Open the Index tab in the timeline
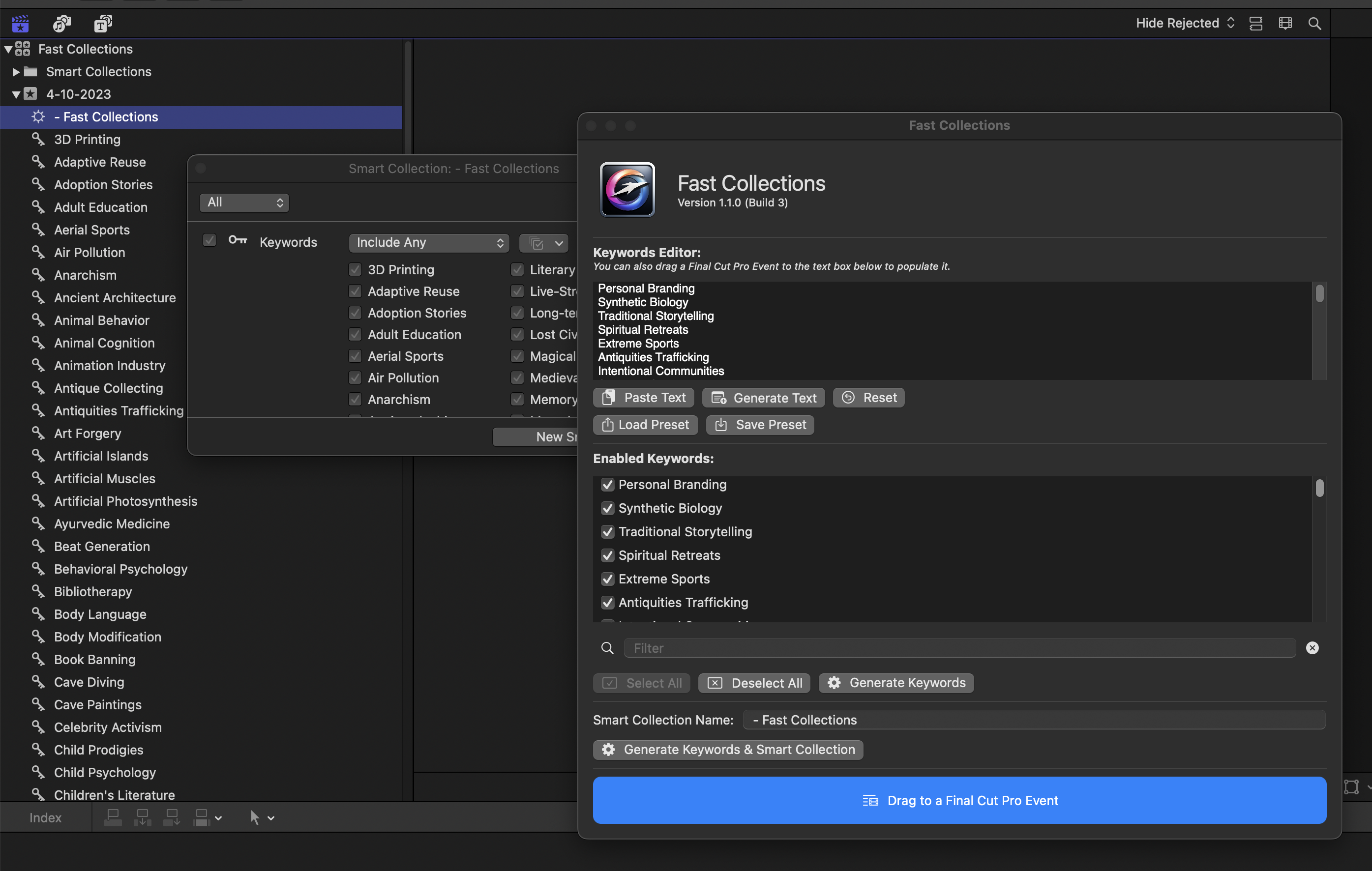This screenshot has width=1372, height=871. [45, 817]
